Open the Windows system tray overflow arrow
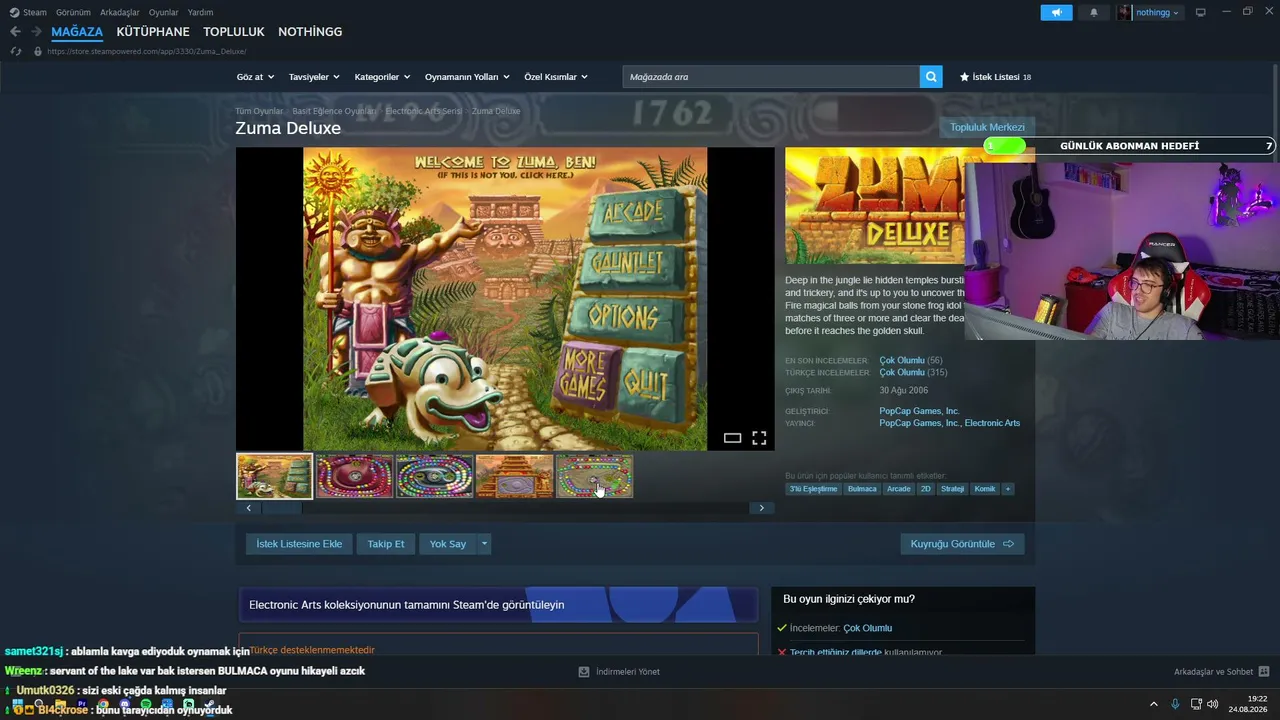Screen dimensions: 1280x720 tap(1154, 704)
